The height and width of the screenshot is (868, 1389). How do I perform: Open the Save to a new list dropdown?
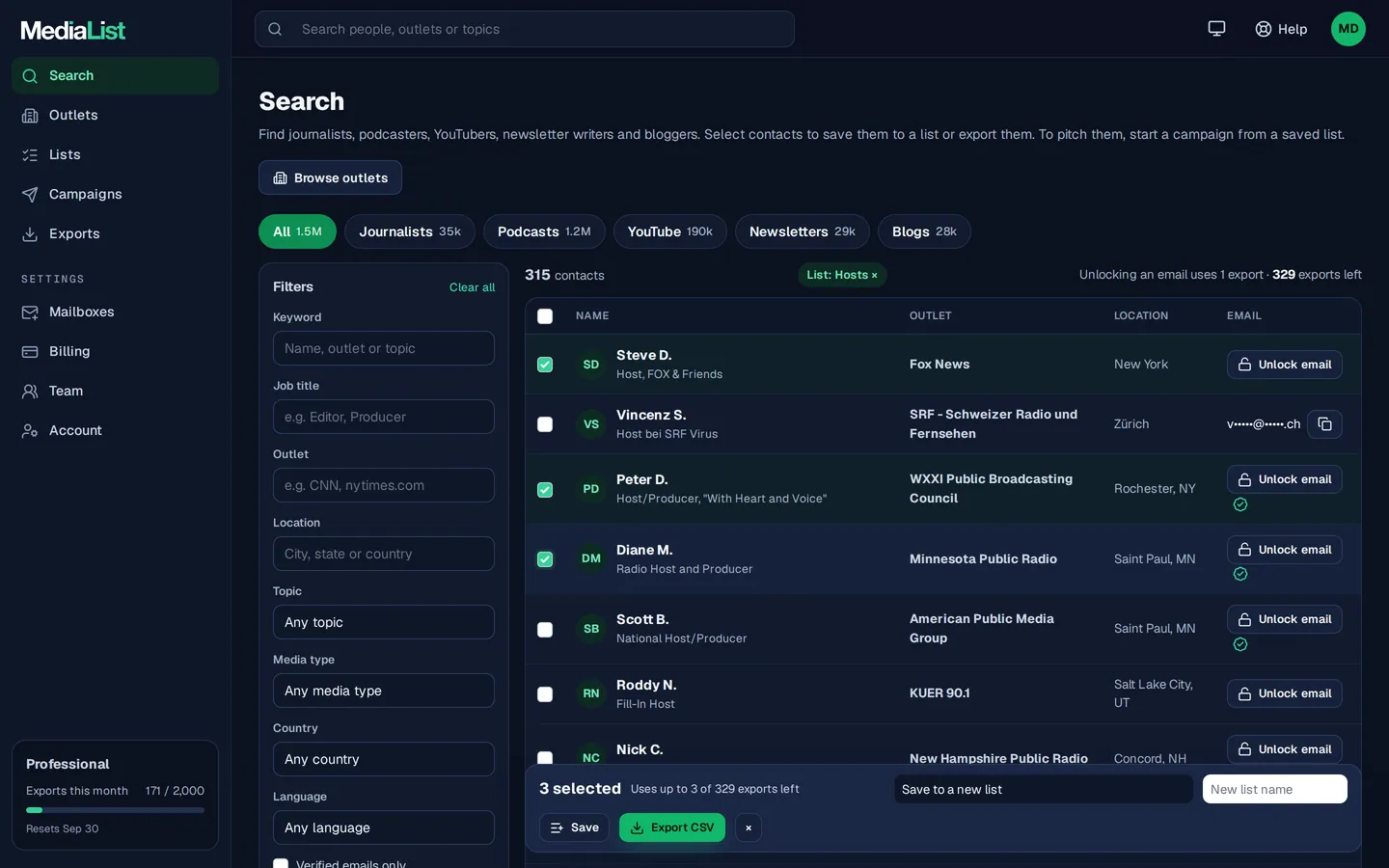(1044, 789)
